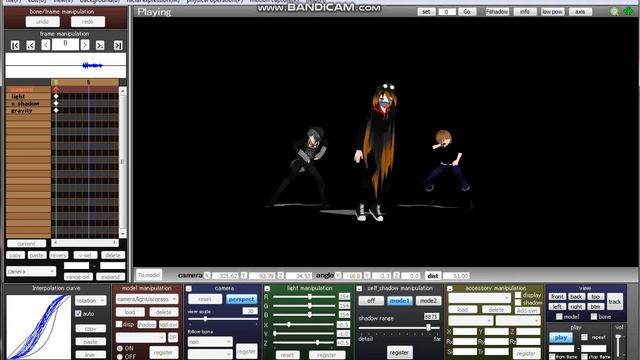Select the s_shadow row keyframe diamond
Viewport: 640px width, 360px height.
tap(56, 103)
